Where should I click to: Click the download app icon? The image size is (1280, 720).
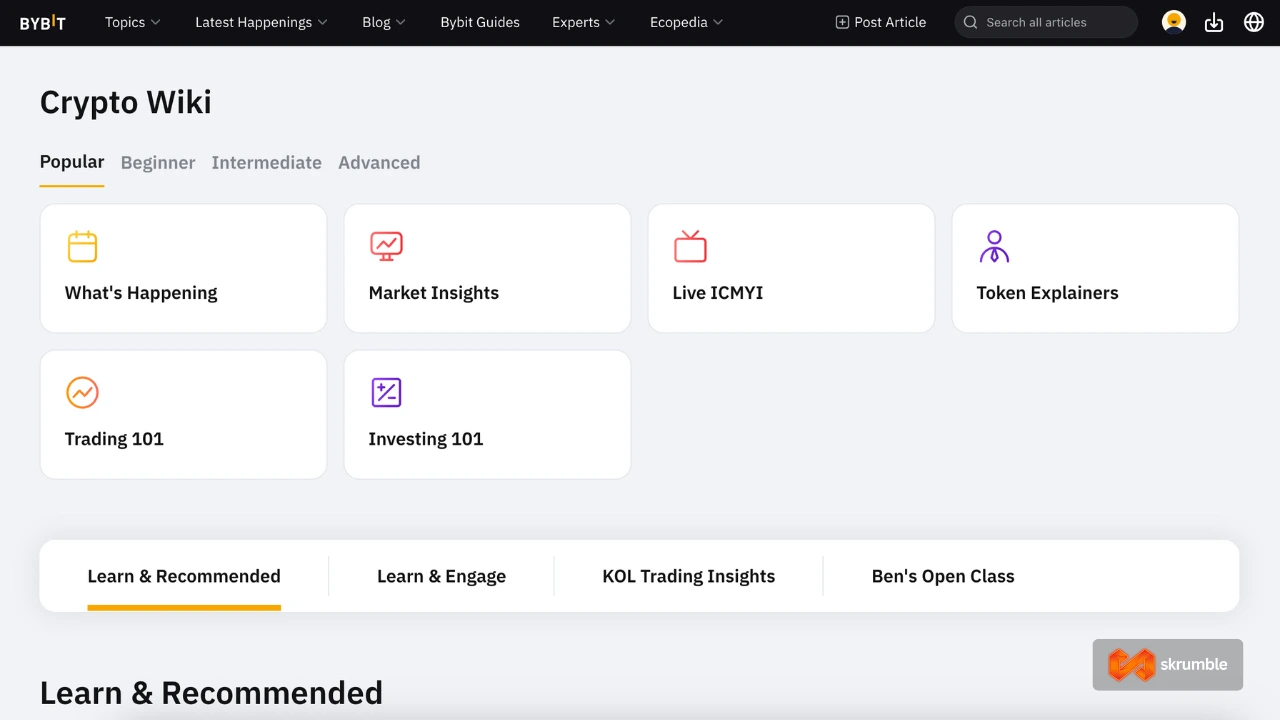click(1214, 22)
